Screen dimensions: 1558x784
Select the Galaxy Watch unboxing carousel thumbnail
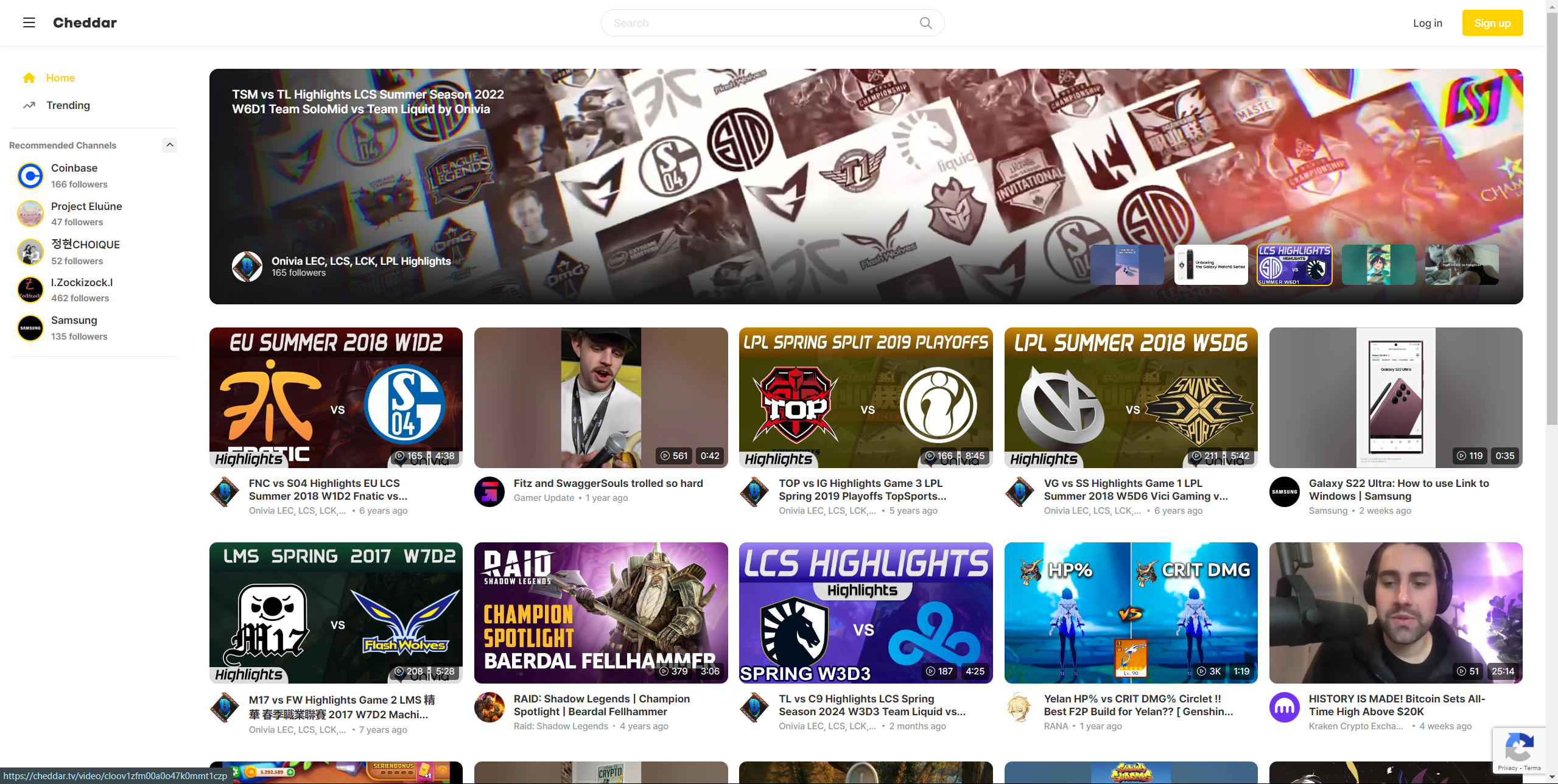click(x=1210, y=265)
